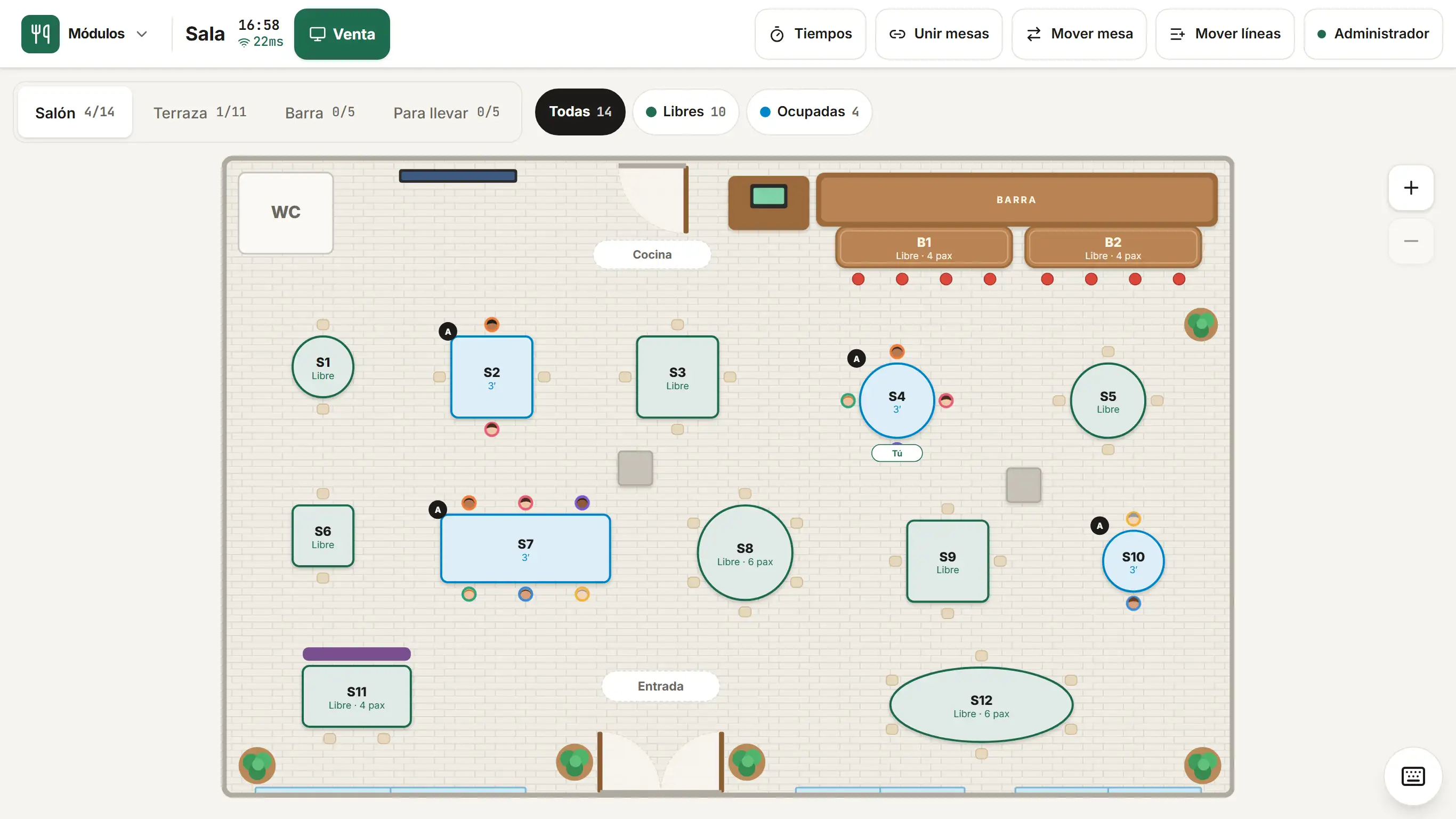This screenshot has height=819, width=1456.
Task: Click the A badge on table S2
Action: point(448,332)
